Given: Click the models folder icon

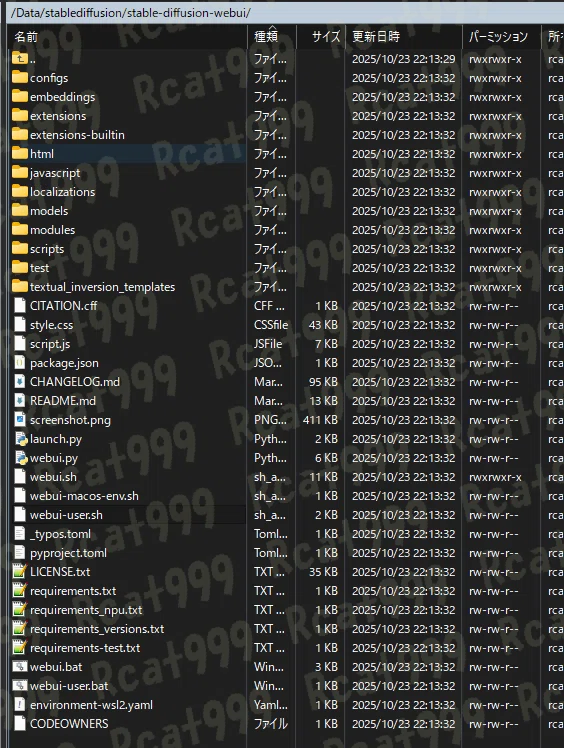Looking at the screenshot, I should (x=20, y=211).
